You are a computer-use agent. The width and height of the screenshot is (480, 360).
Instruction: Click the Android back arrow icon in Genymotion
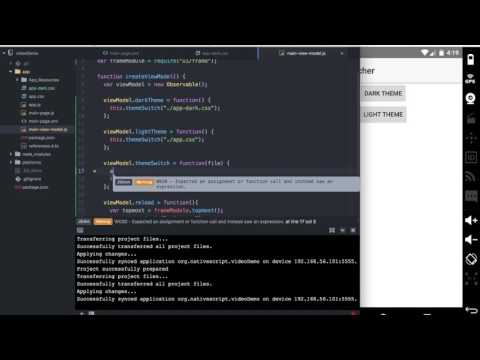coord(471,310)
